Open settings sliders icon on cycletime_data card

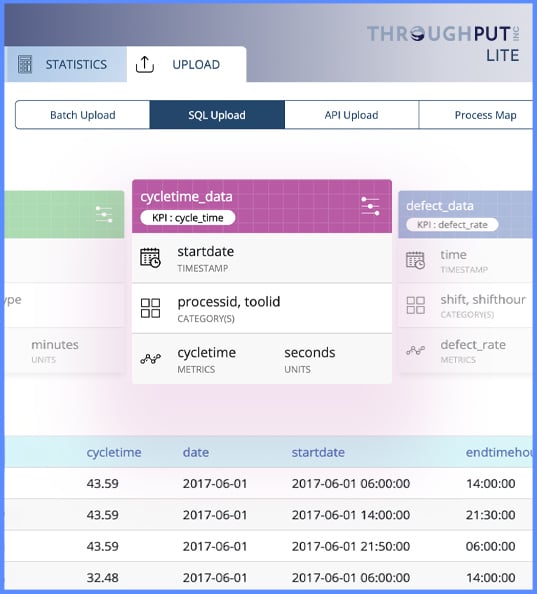click(x=370, y=206)
